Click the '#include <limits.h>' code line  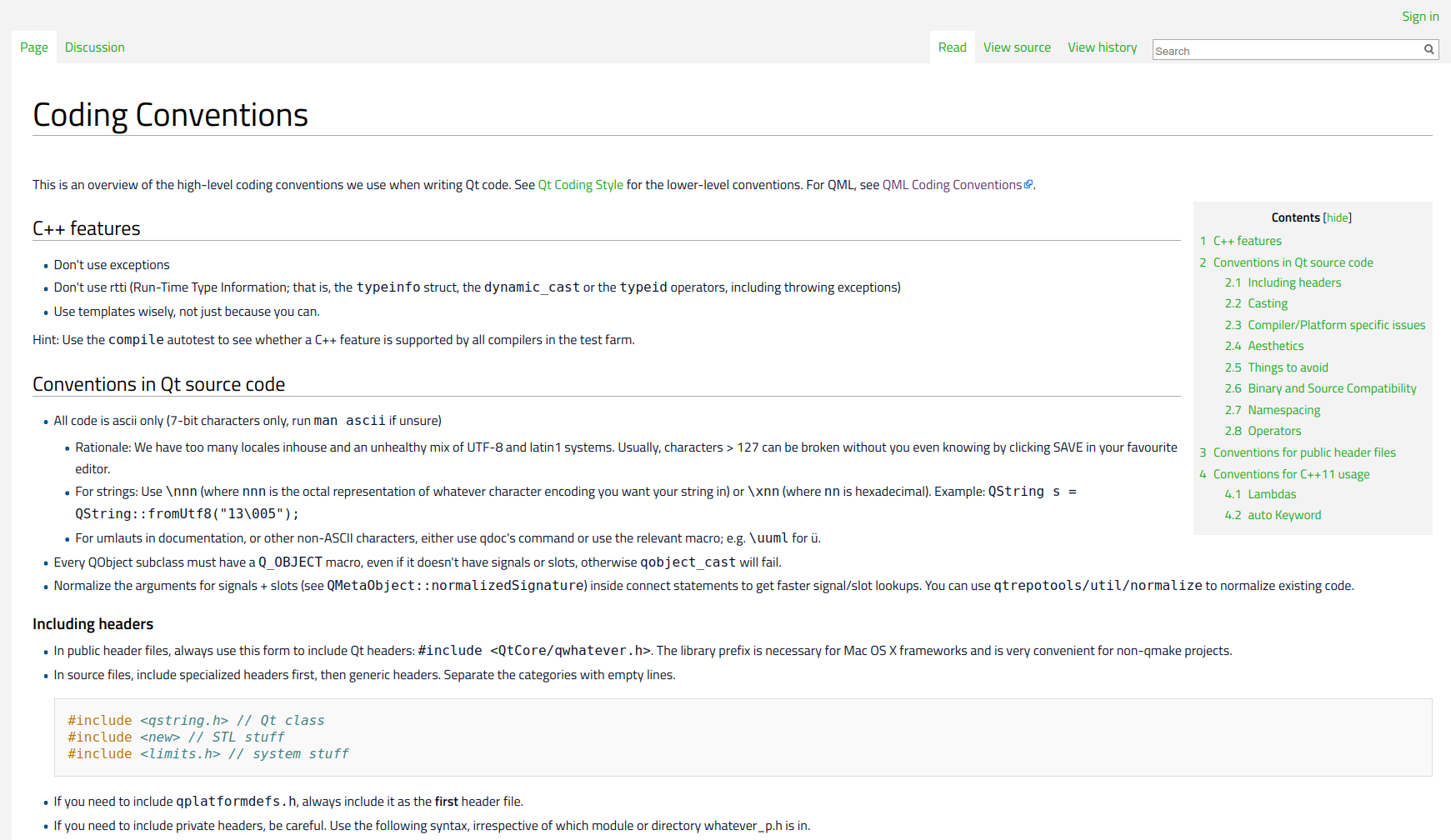pos(208,754)
